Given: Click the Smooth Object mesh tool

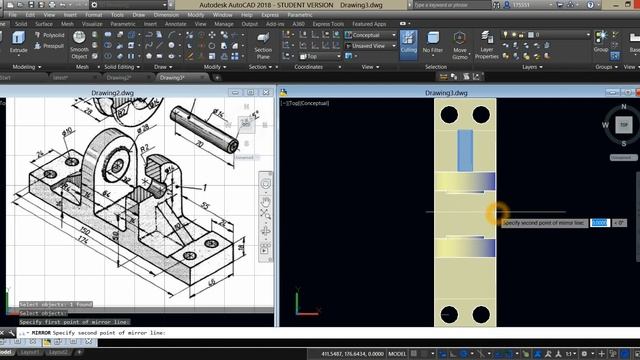Looking at the screenshot, I should (79, 45).
